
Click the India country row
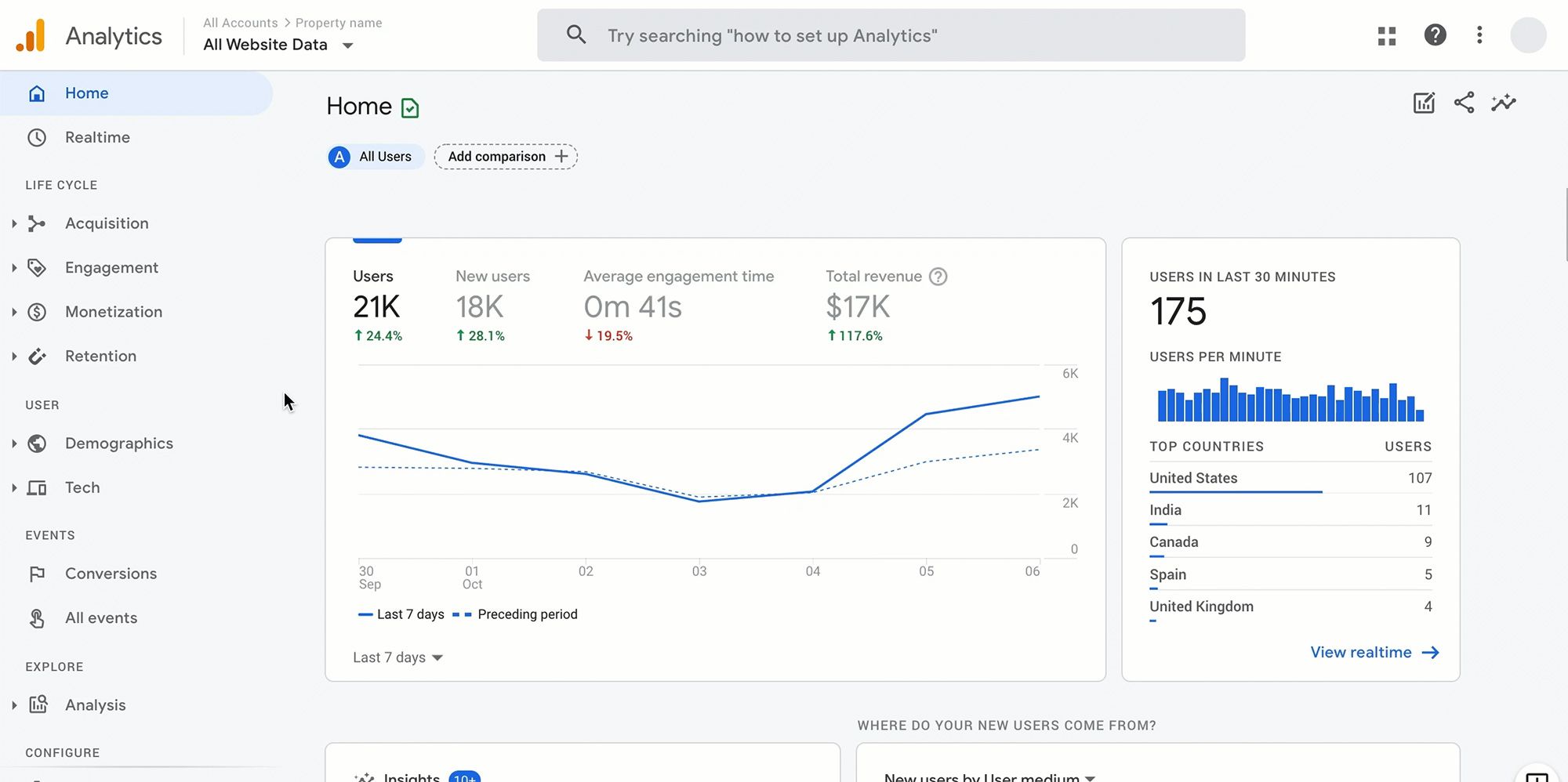tap(1290, 511)
